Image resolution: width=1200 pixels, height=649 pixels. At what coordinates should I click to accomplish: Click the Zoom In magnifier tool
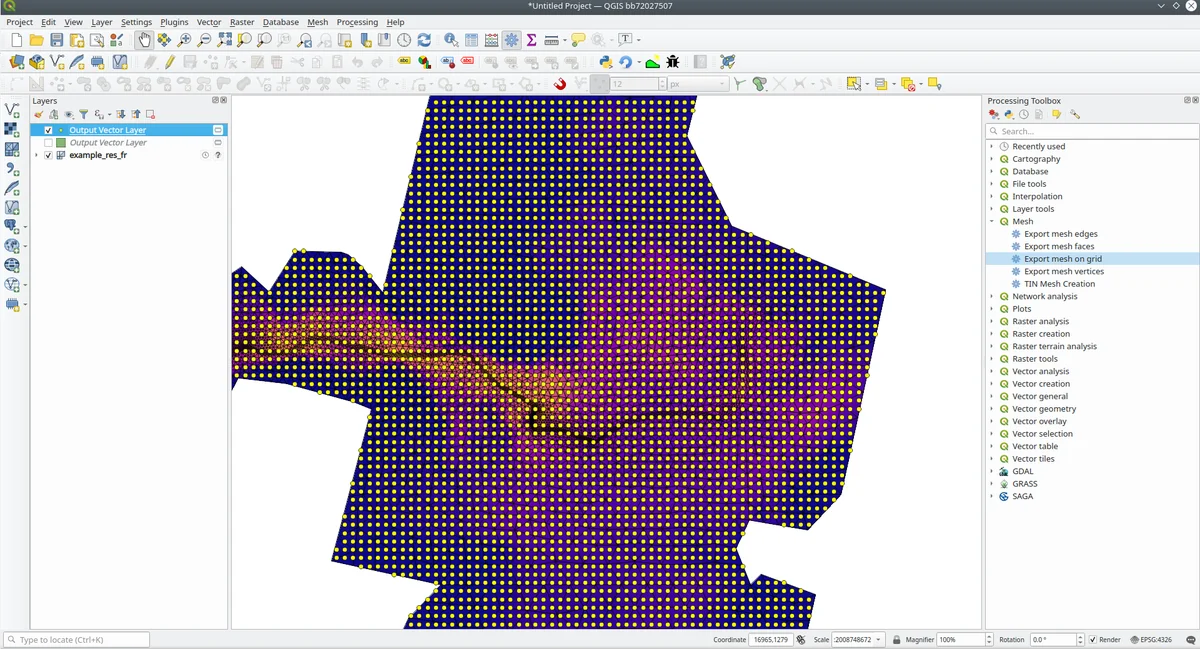(184, 40)
